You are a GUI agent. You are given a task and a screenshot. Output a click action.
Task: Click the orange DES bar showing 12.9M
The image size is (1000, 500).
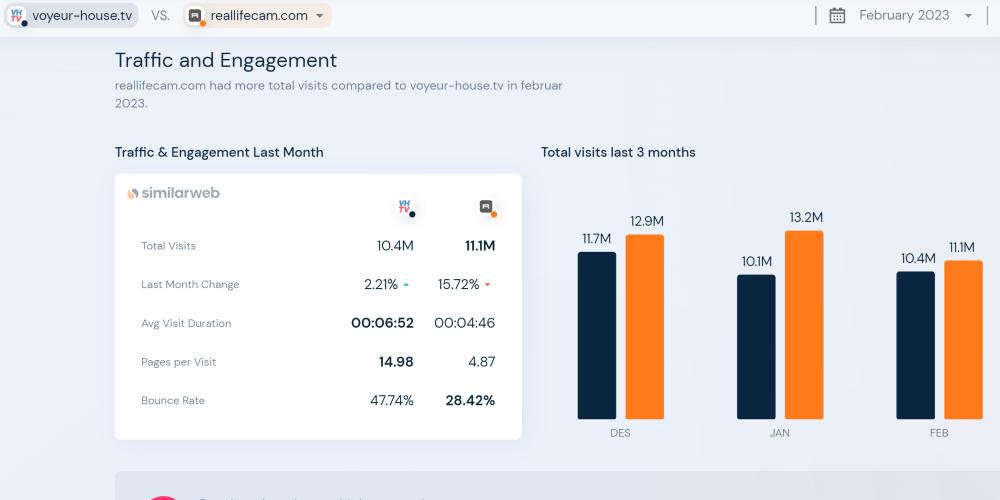(645, 327)
